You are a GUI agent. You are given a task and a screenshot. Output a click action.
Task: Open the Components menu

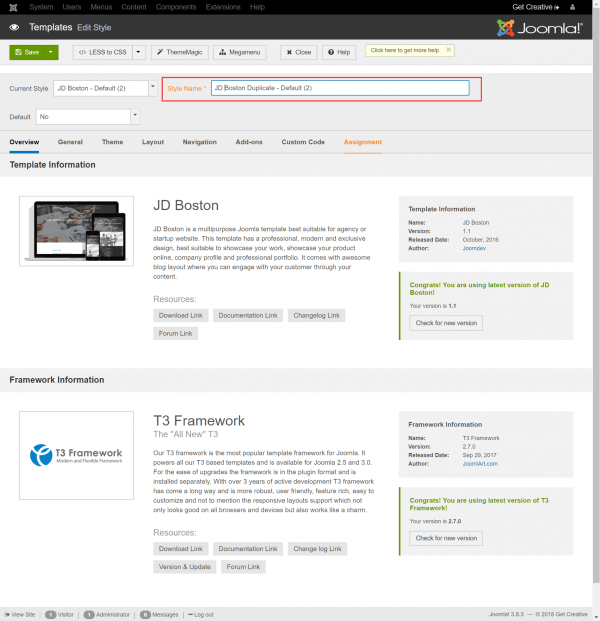pos(176,7)
